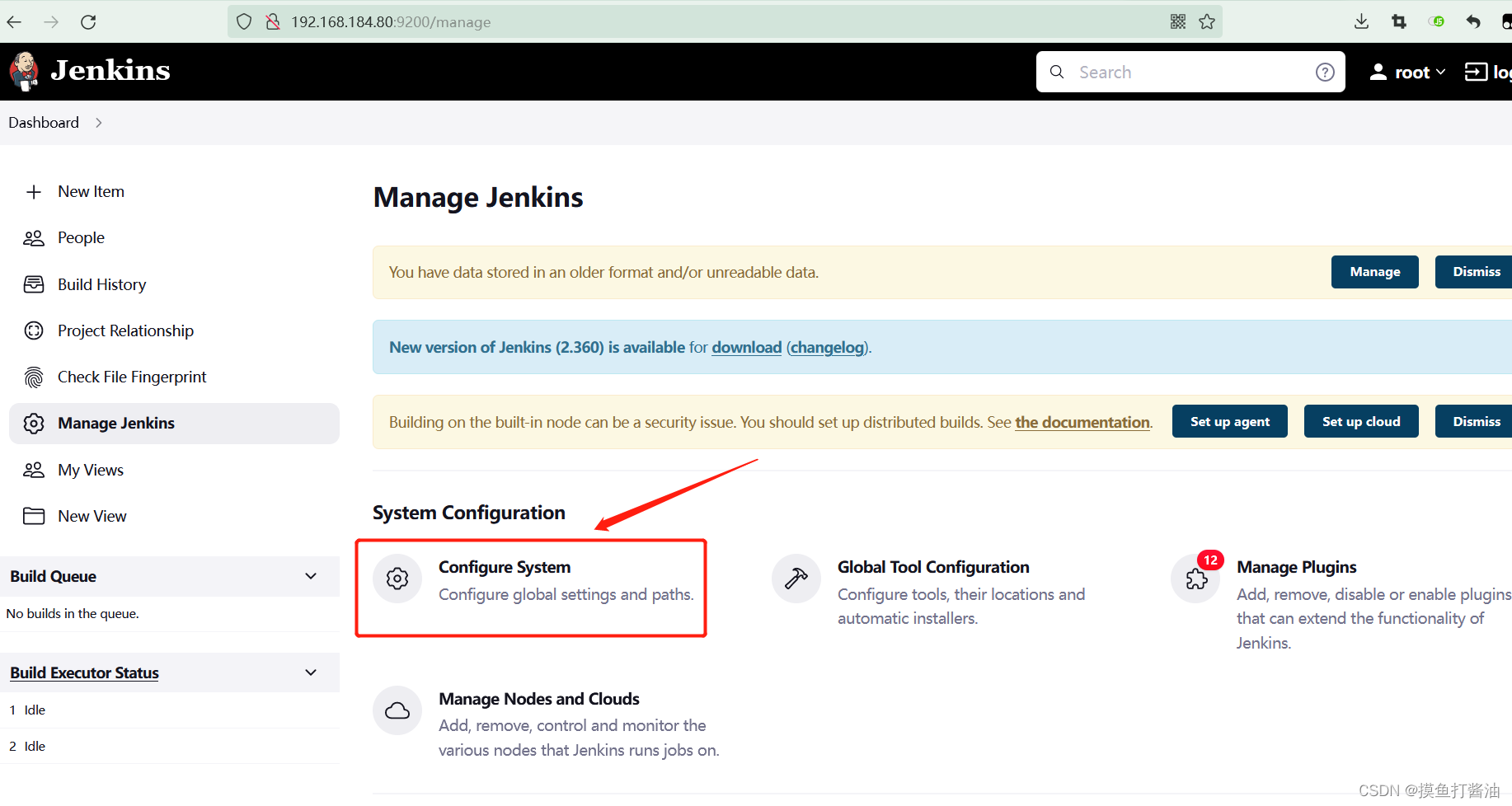Click the My Views icon
1512x806 pixels.
pos(34,470)
